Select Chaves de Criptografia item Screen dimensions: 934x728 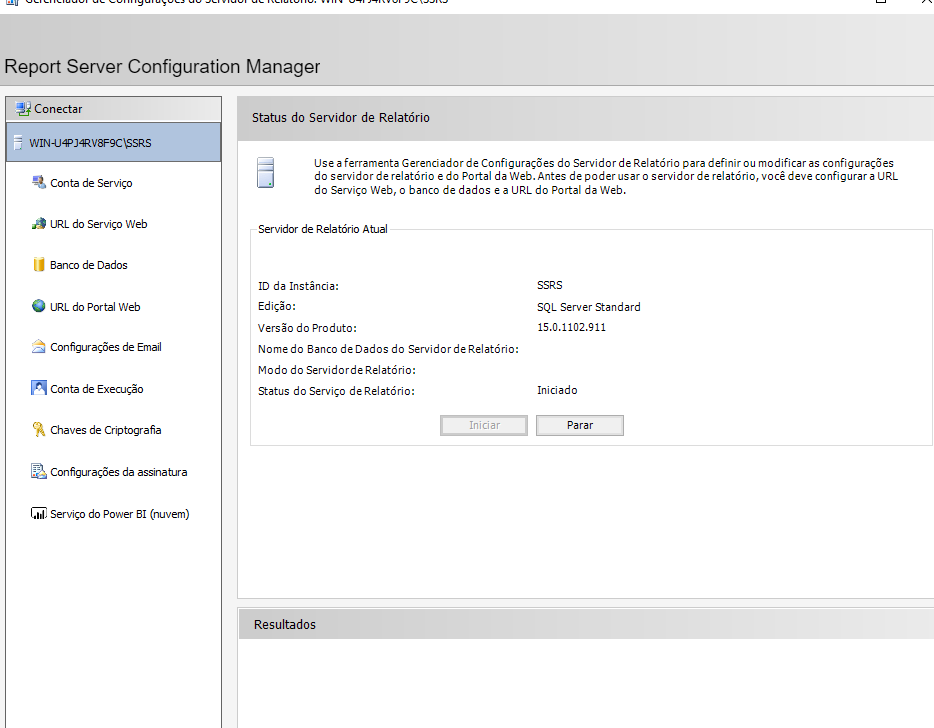[106, 430]
